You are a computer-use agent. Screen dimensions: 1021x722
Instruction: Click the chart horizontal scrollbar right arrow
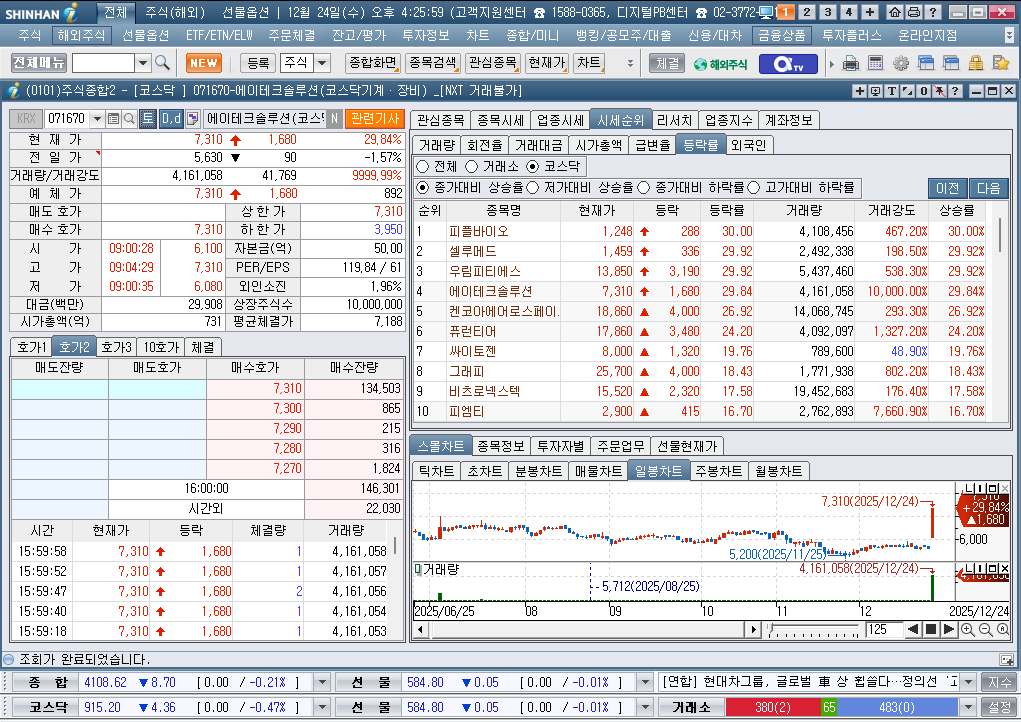pos(753,630)
